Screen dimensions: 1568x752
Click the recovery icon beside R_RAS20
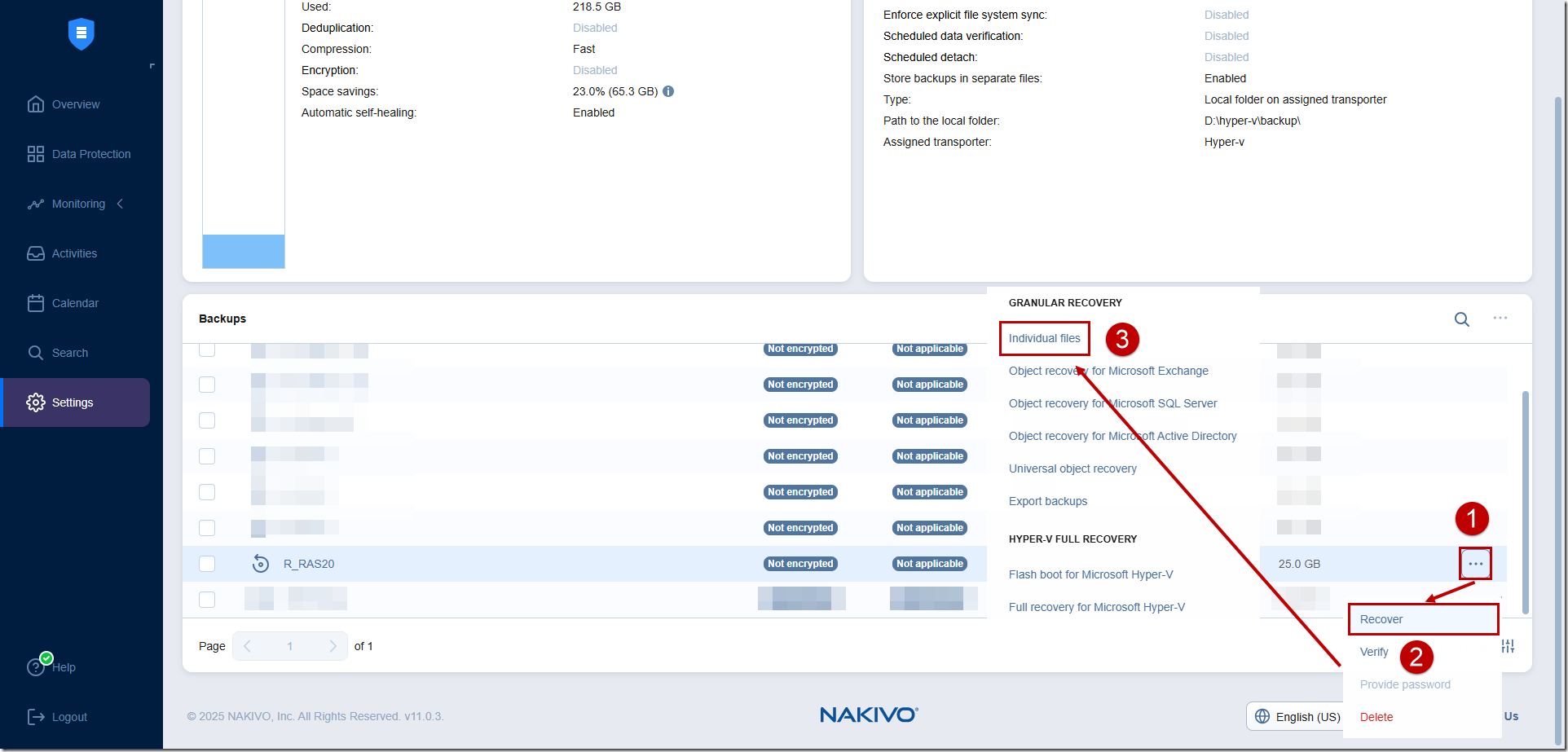point(261,564)
